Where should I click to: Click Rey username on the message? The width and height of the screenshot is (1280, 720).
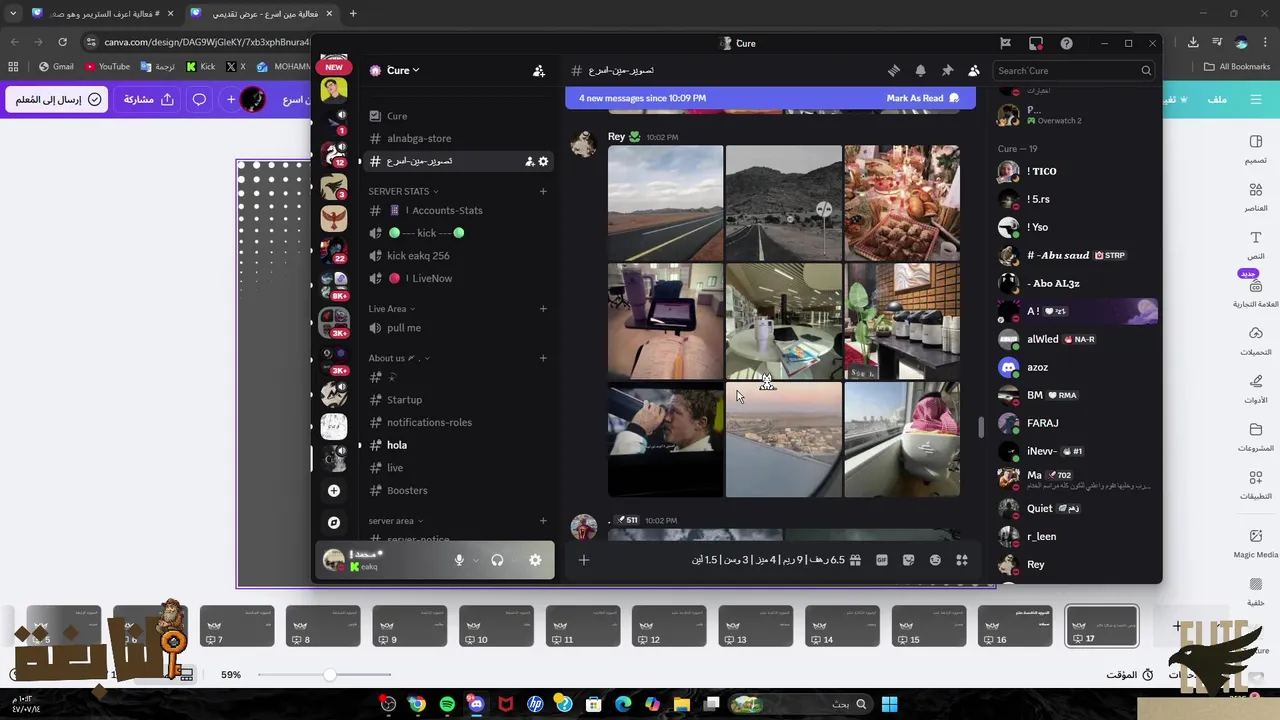coord(616,137)
